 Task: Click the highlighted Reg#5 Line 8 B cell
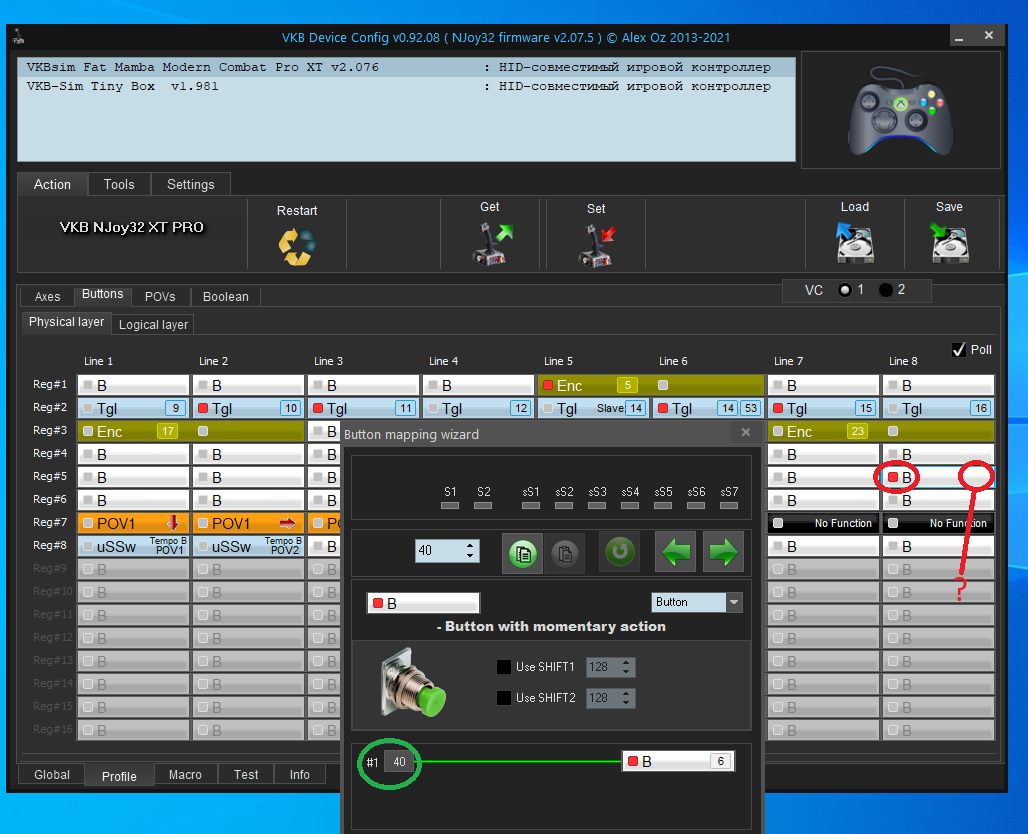938,477
